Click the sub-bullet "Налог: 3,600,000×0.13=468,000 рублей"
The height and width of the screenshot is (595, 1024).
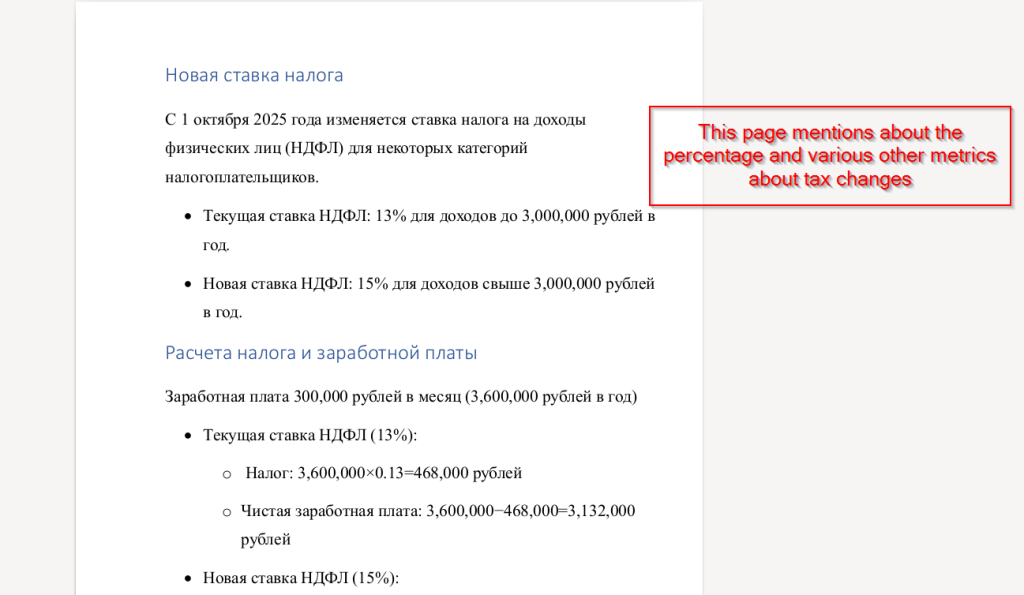click(x=383, y=473)
